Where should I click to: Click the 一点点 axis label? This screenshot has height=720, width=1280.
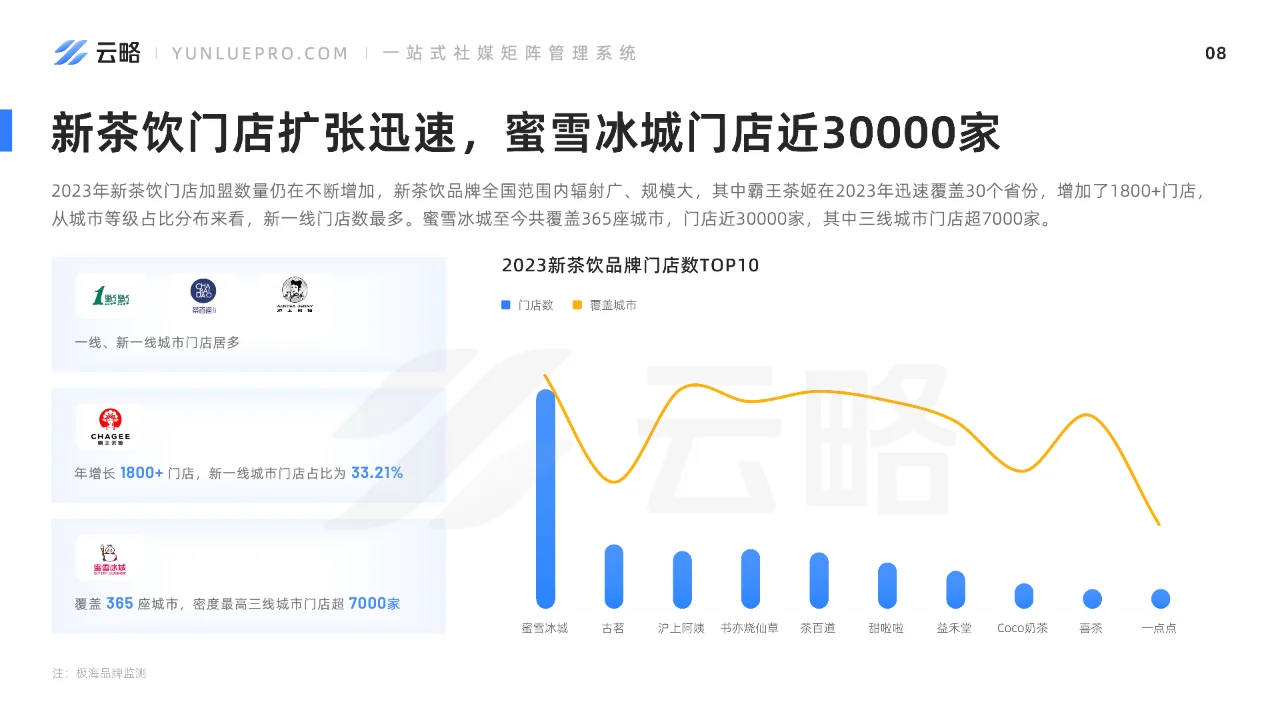[x=1160, y=628]
